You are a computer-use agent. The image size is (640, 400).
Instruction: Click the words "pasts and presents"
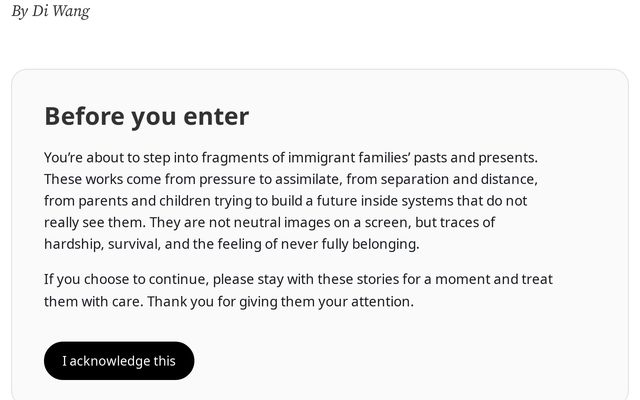click(x=477, y=157)
